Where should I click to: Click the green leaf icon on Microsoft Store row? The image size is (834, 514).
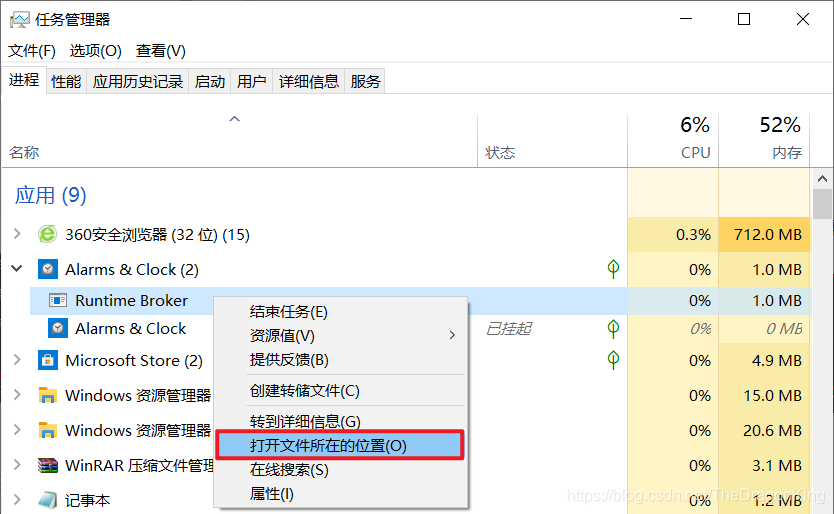[x=613, y=360]
